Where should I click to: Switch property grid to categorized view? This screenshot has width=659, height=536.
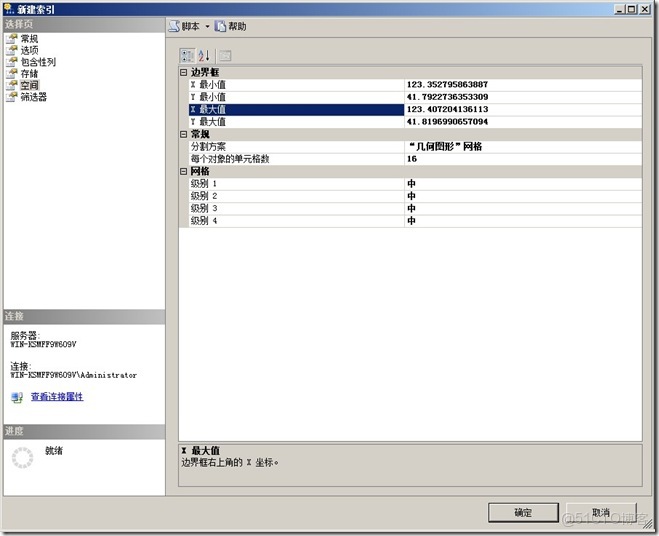187,55
